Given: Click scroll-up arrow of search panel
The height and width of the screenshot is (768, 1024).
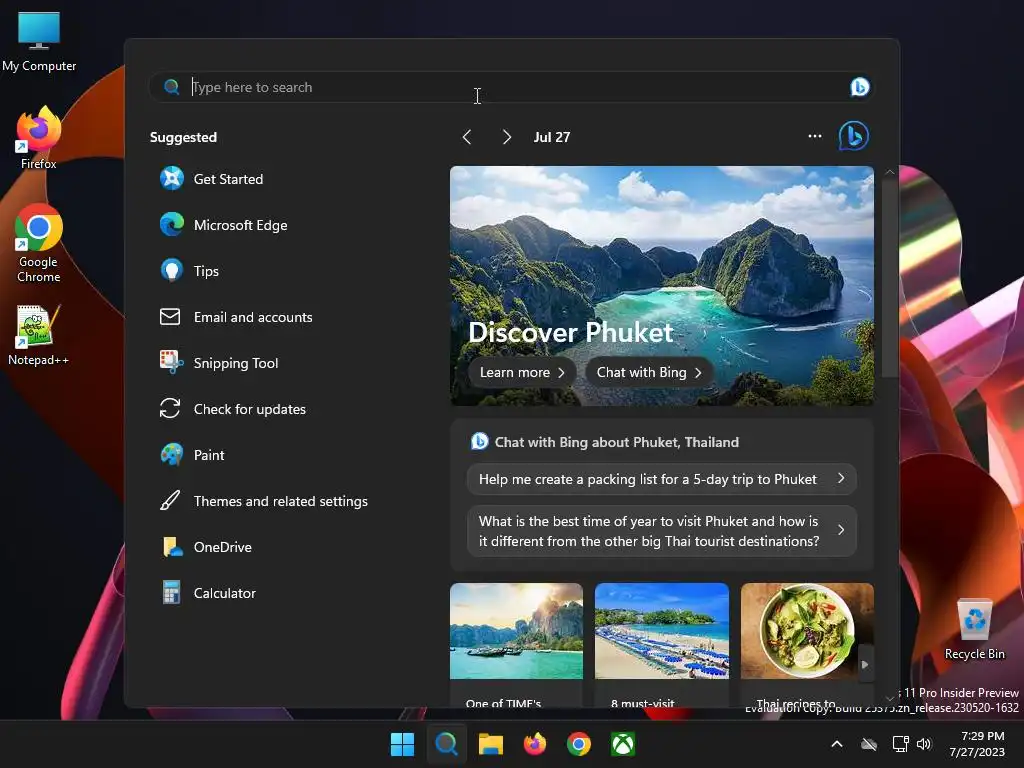Looking at the screenshot, I should pos(889,172).
